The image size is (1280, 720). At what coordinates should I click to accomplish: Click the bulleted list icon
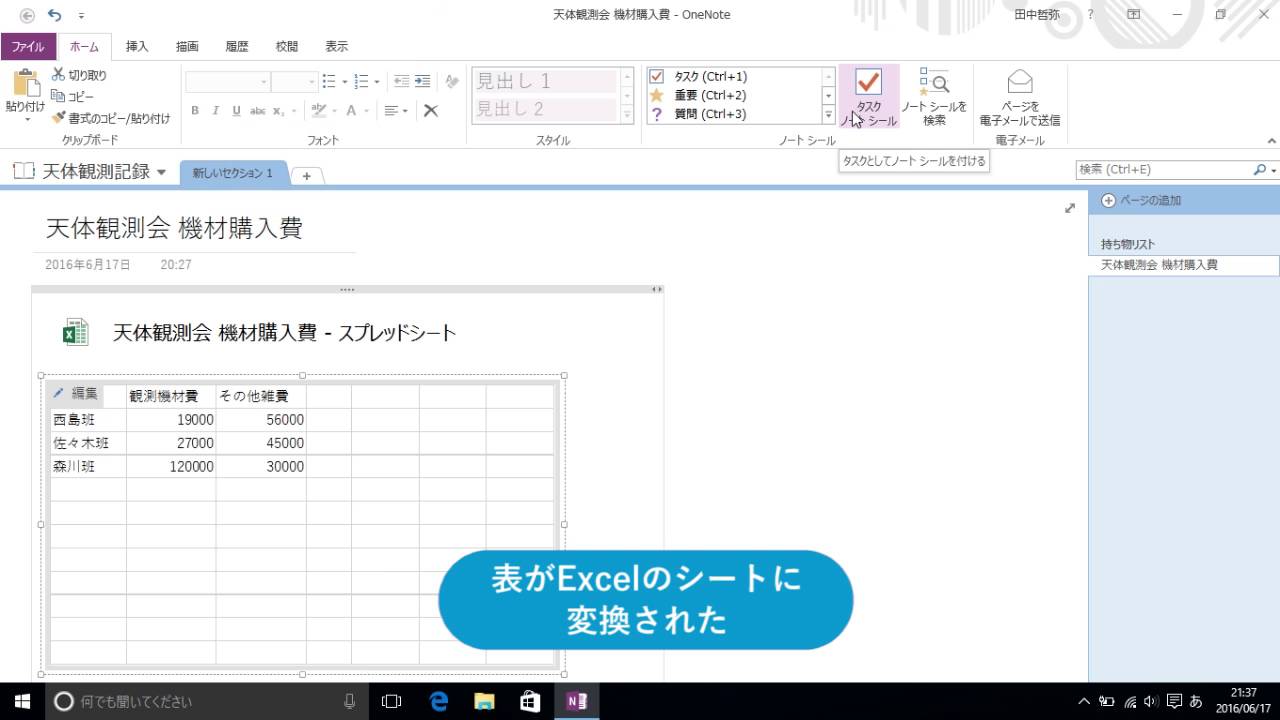pyautogui.click(x=331, y=81)
